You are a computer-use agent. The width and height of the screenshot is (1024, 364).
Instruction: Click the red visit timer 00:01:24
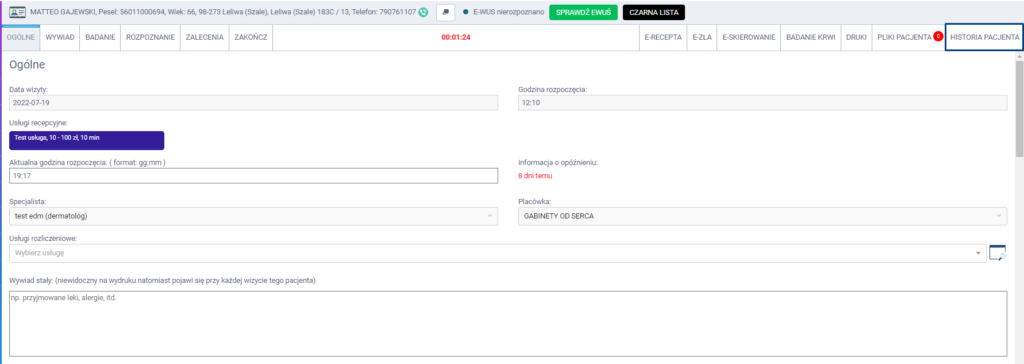coord(456,38)
